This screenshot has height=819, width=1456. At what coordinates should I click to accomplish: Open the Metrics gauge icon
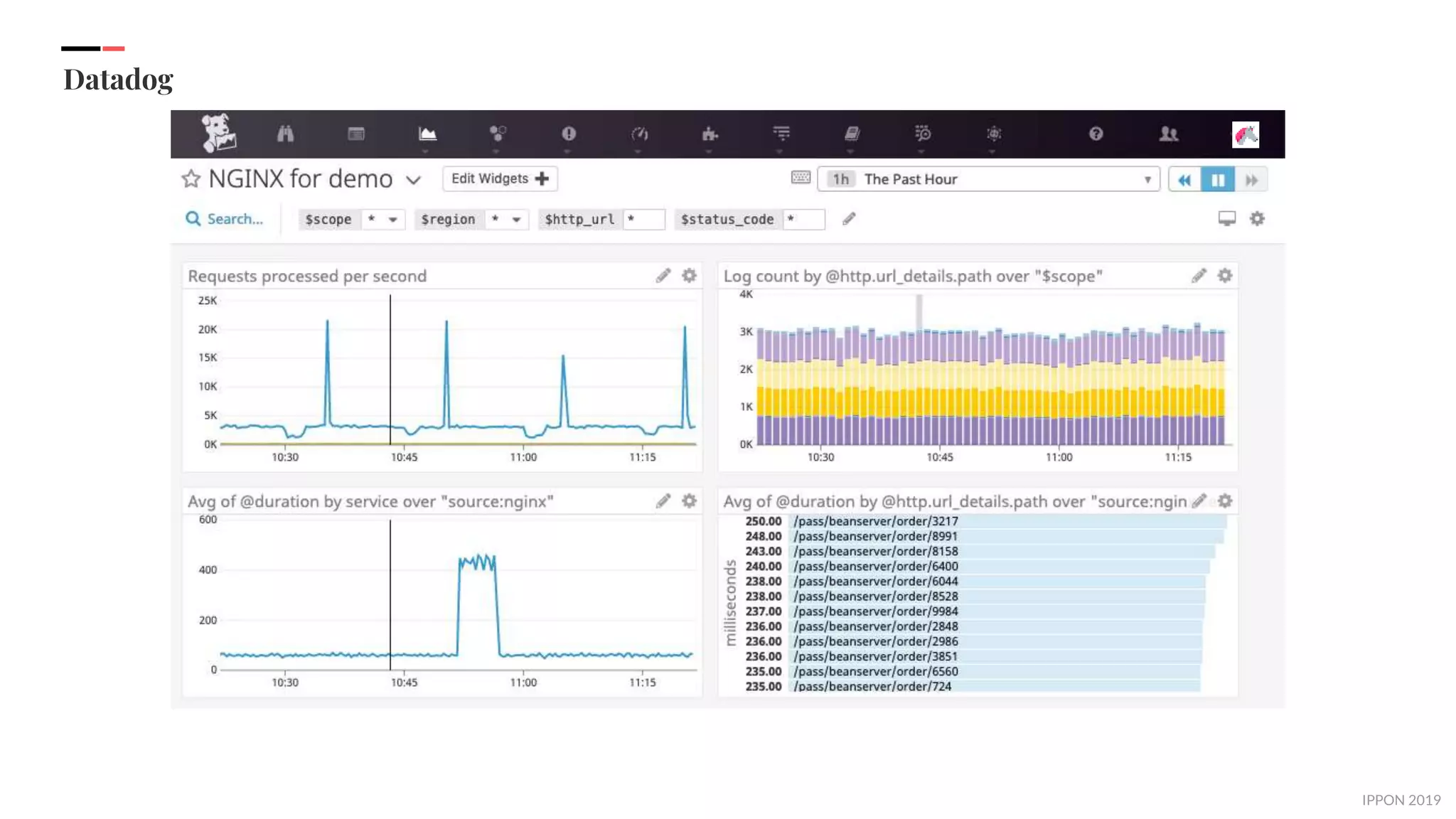pos(640,134)
